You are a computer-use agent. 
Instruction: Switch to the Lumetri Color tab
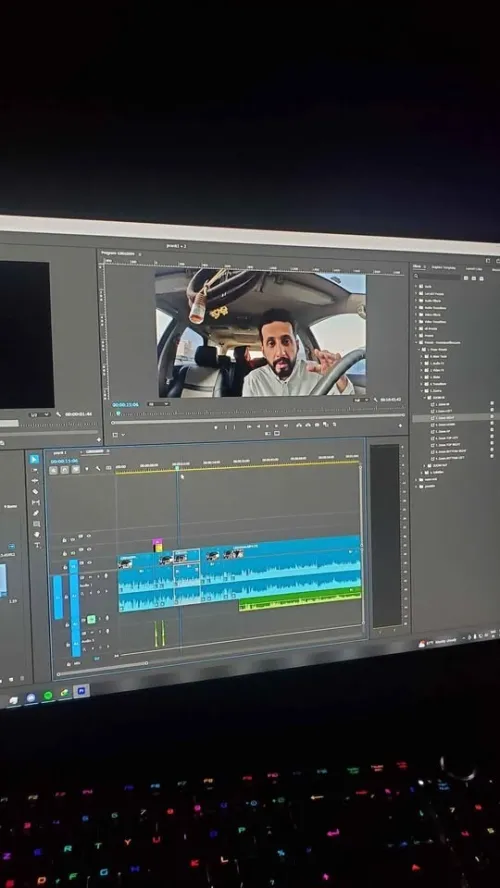tap(474, 269)
